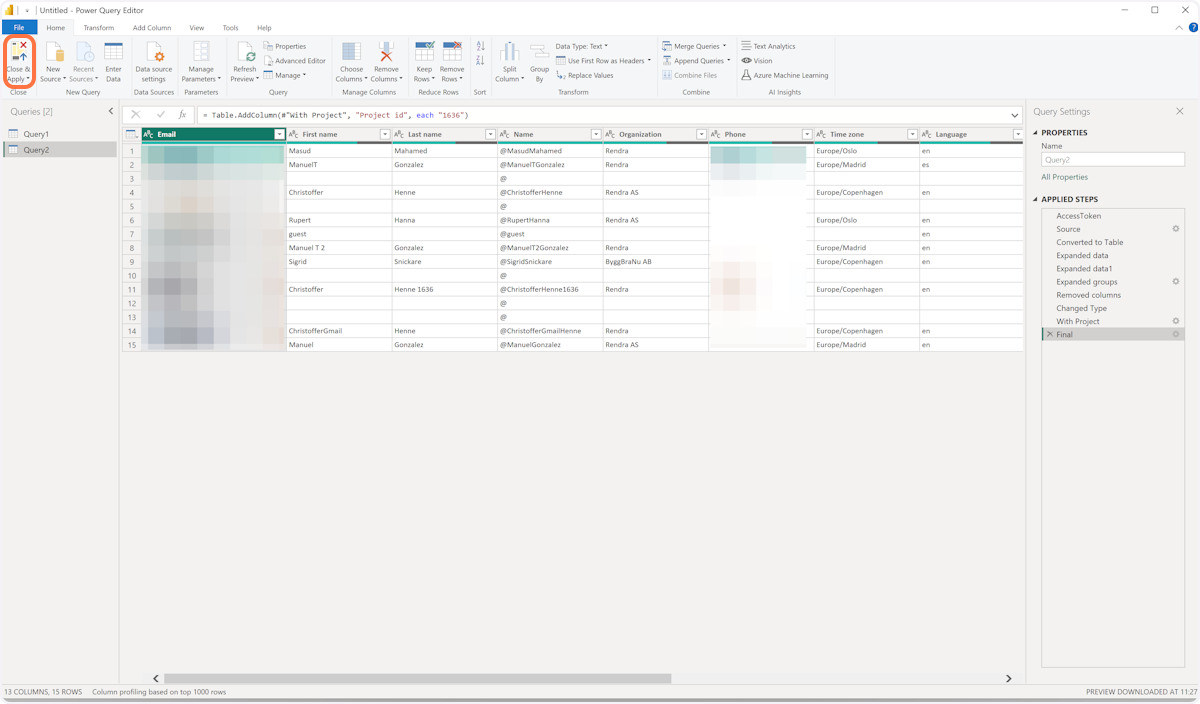This screenshot has height=704, width=1200.
Task: Click table menu icon at grid corner
Action: tap(131, 134)
